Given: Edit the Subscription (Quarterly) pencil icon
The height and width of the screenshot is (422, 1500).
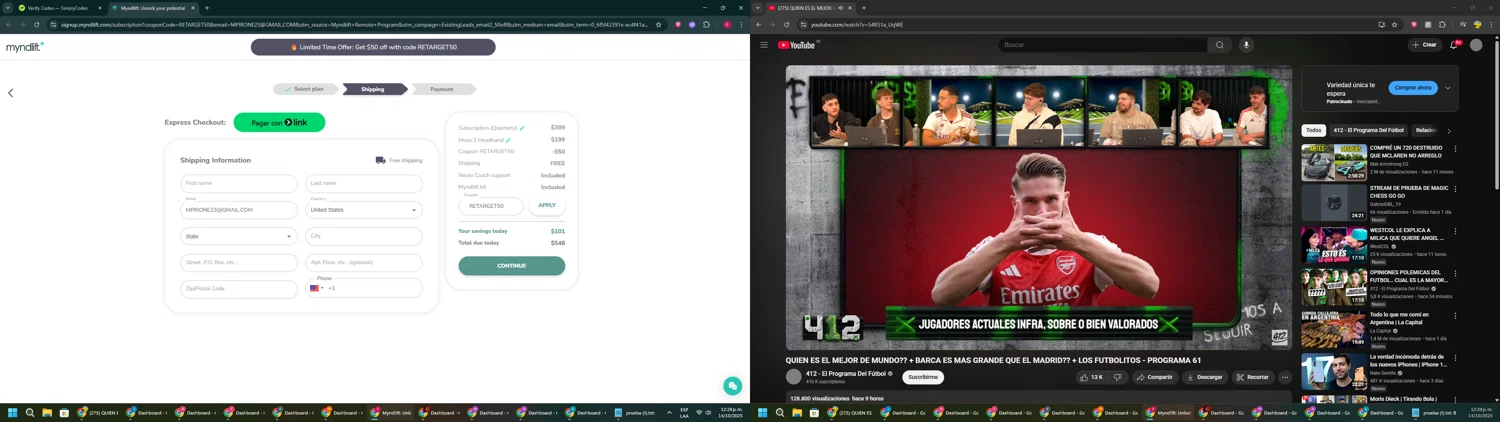Looking at the screenshot, I should 522,128.
